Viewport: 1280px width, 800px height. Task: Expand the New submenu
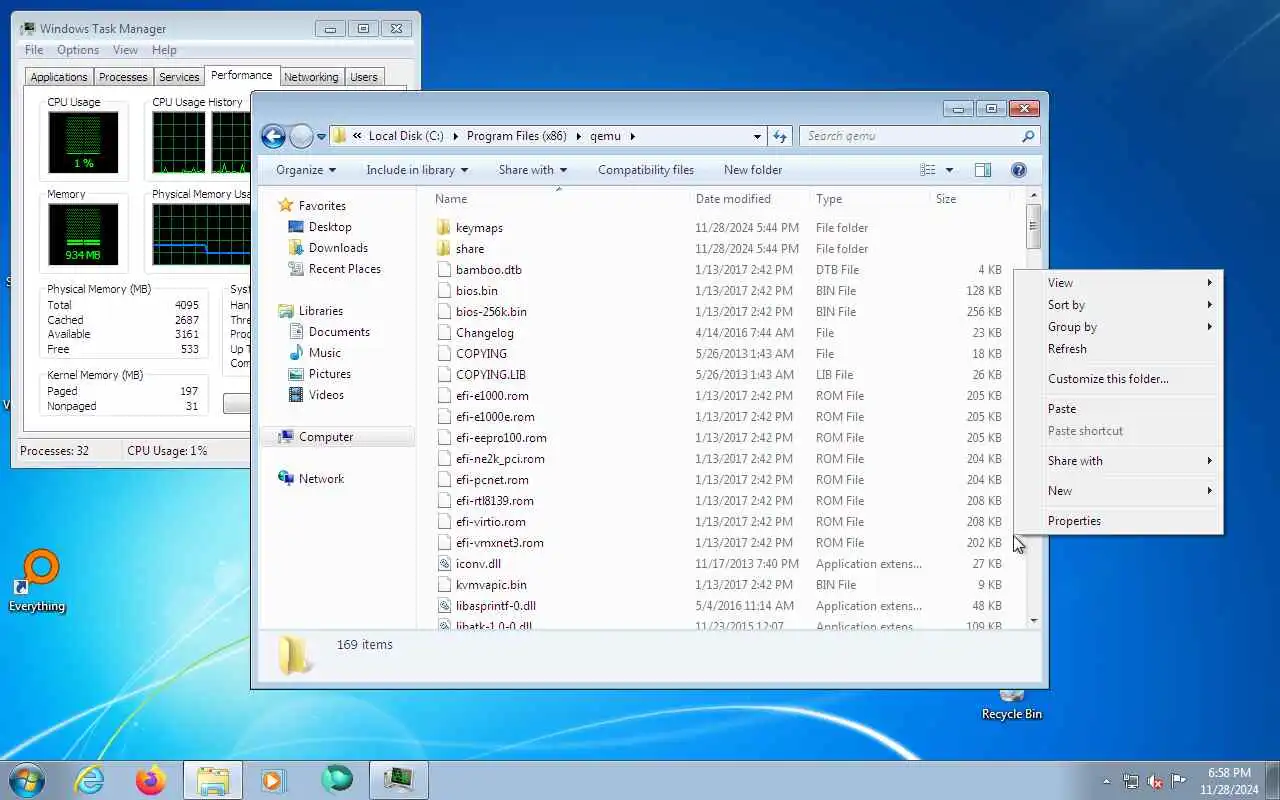pyautogui.click(x=1119, y=491)
